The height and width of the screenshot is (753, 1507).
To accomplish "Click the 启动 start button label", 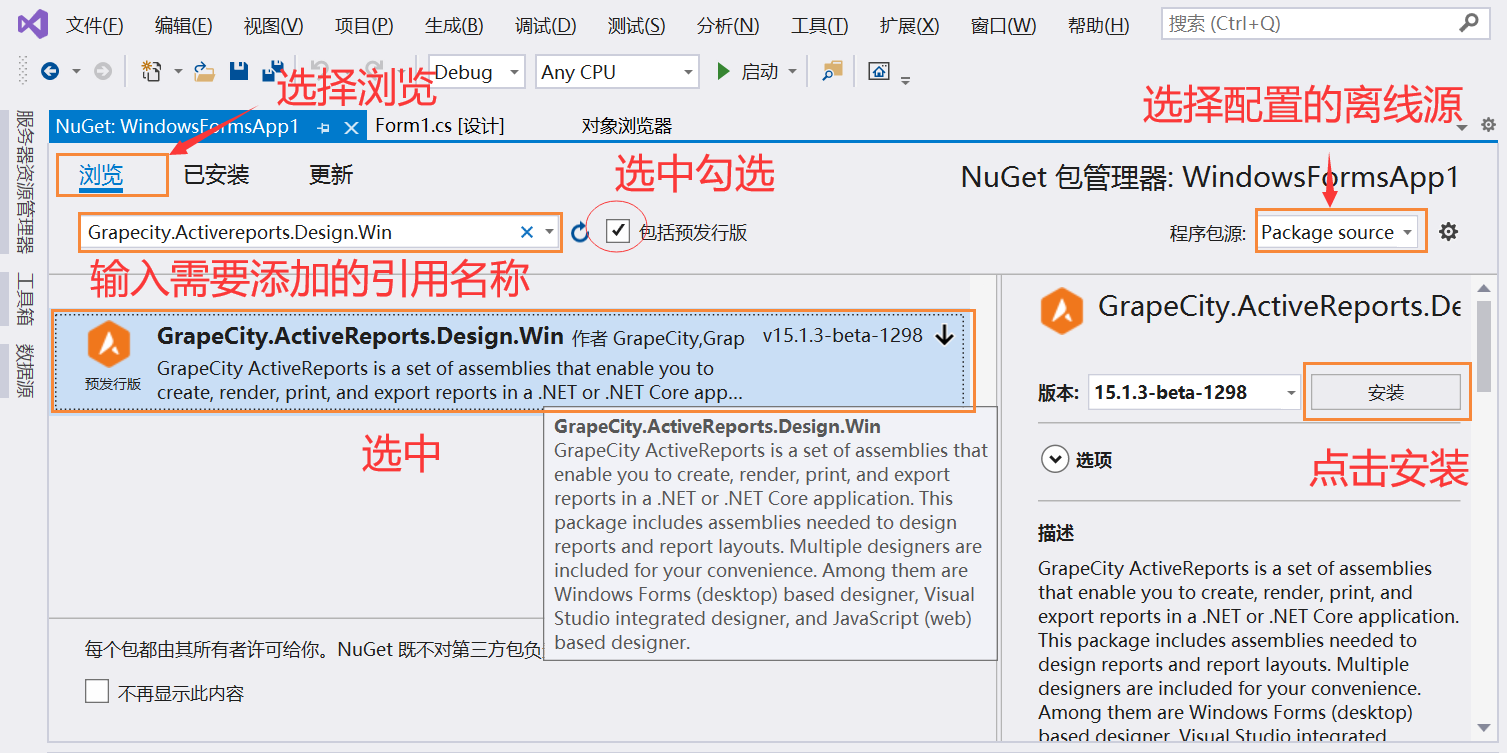I will click(x=759, y=72).
